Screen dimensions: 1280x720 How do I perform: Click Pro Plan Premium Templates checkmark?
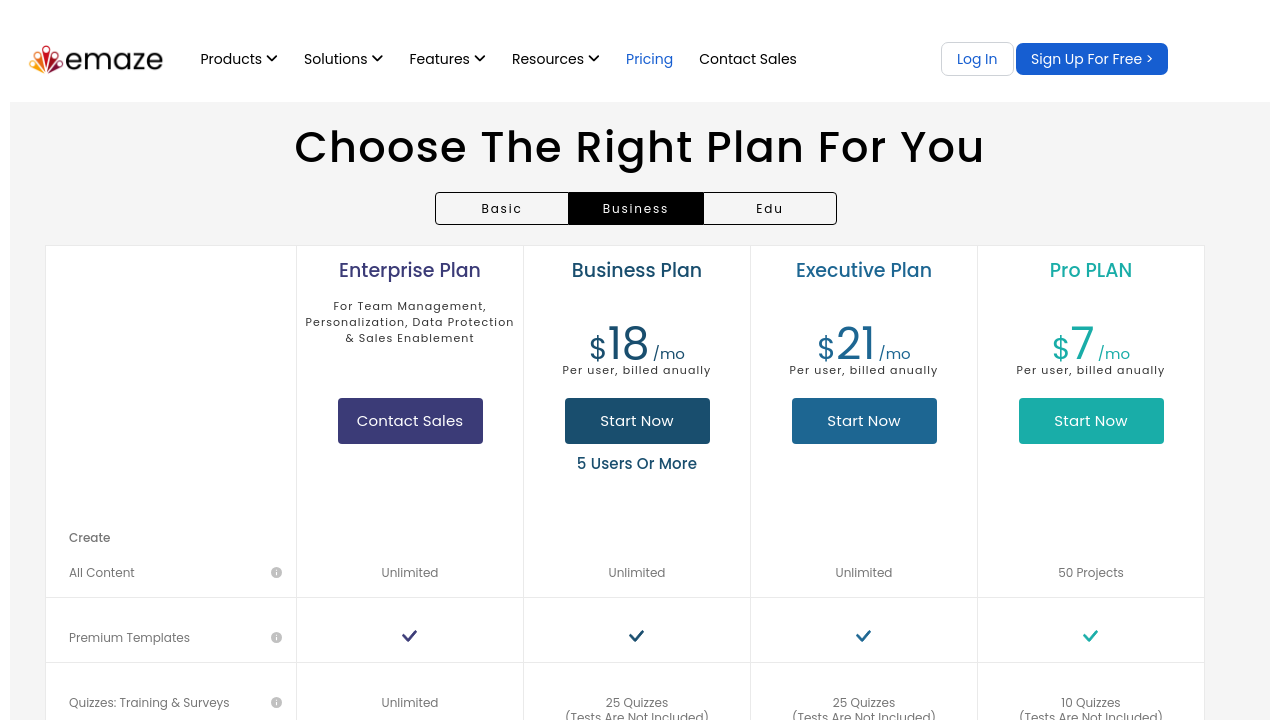click(1090, 636)
